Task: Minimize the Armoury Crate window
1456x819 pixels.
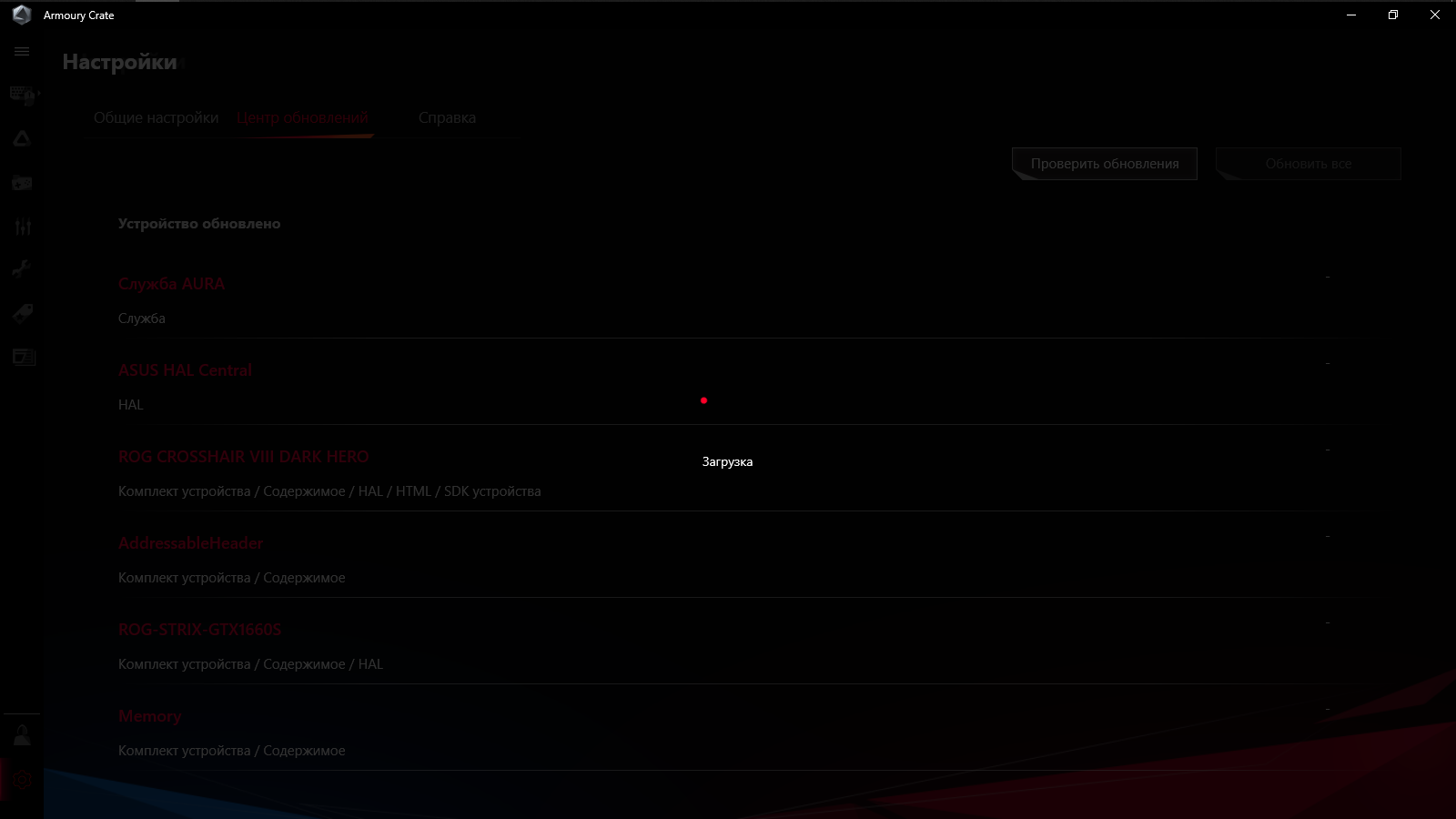Action: point(1351,15)
